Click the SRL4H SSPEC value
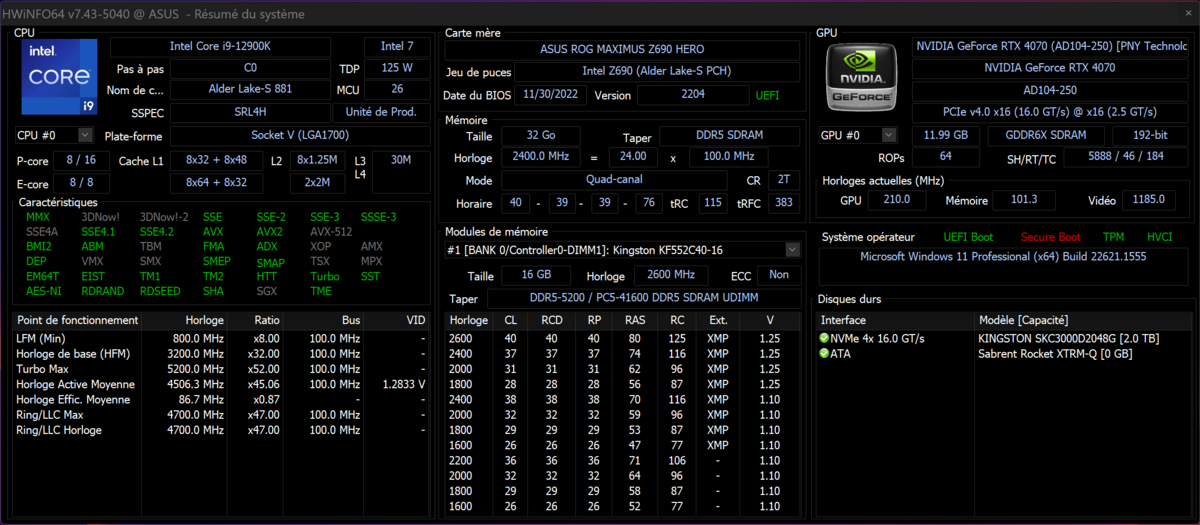 [x=250, y=112]
